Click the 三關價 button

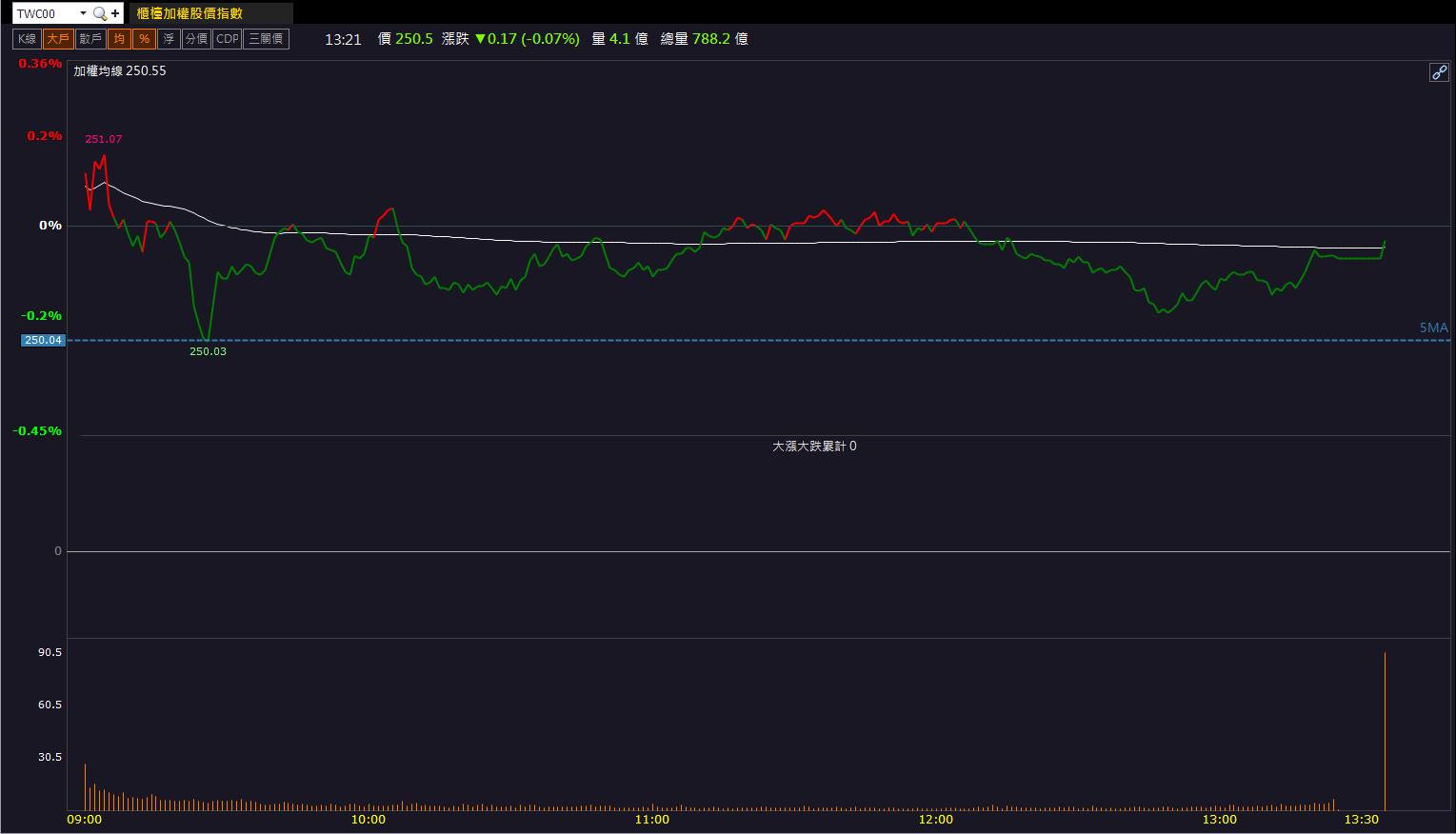(x=266, y=39)
